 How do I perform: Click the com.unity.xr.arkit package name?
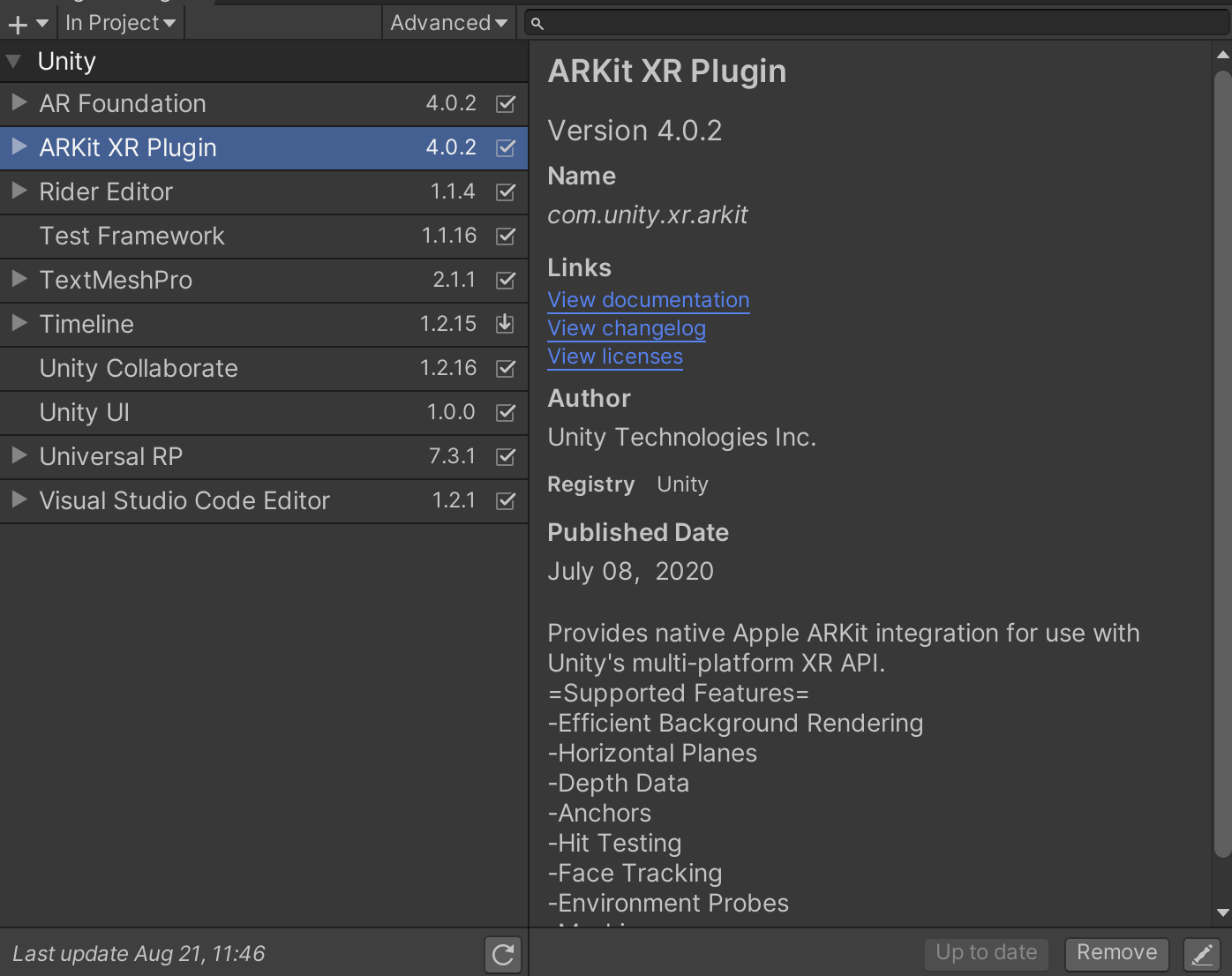tap(648, 215)
